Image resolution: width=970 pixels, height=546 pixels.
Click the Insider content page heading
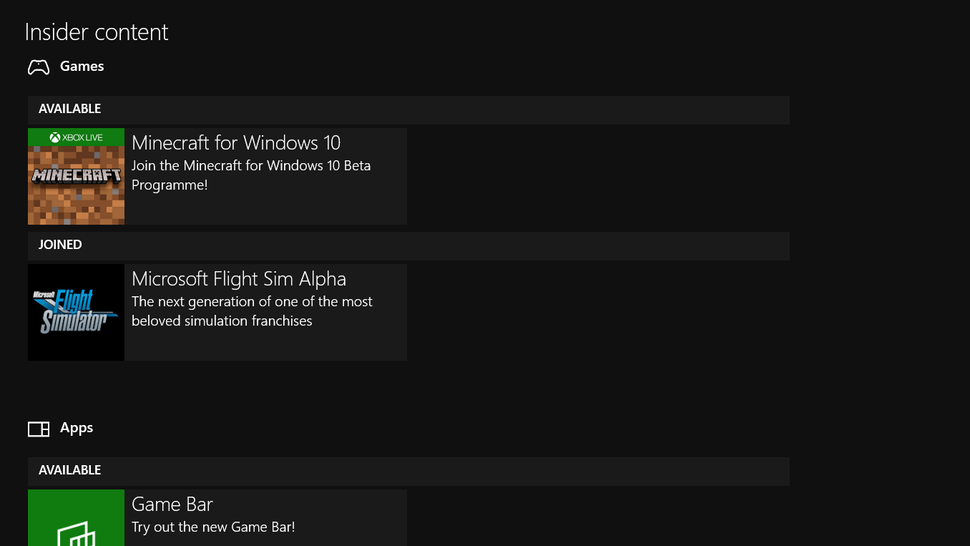point(96,32)
